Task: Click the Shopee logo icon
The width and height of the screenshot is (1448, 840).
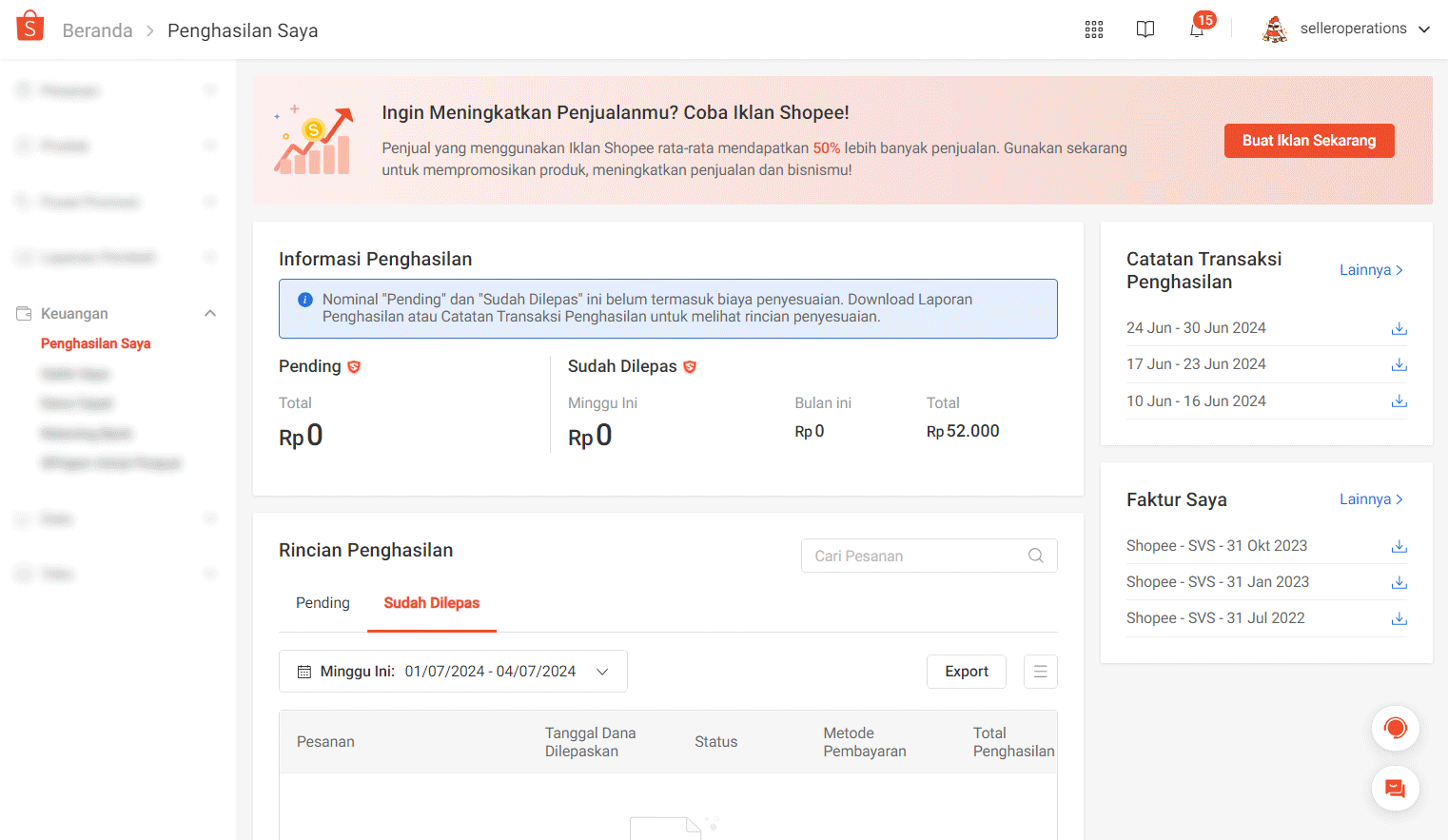Action: pos(30,27)
